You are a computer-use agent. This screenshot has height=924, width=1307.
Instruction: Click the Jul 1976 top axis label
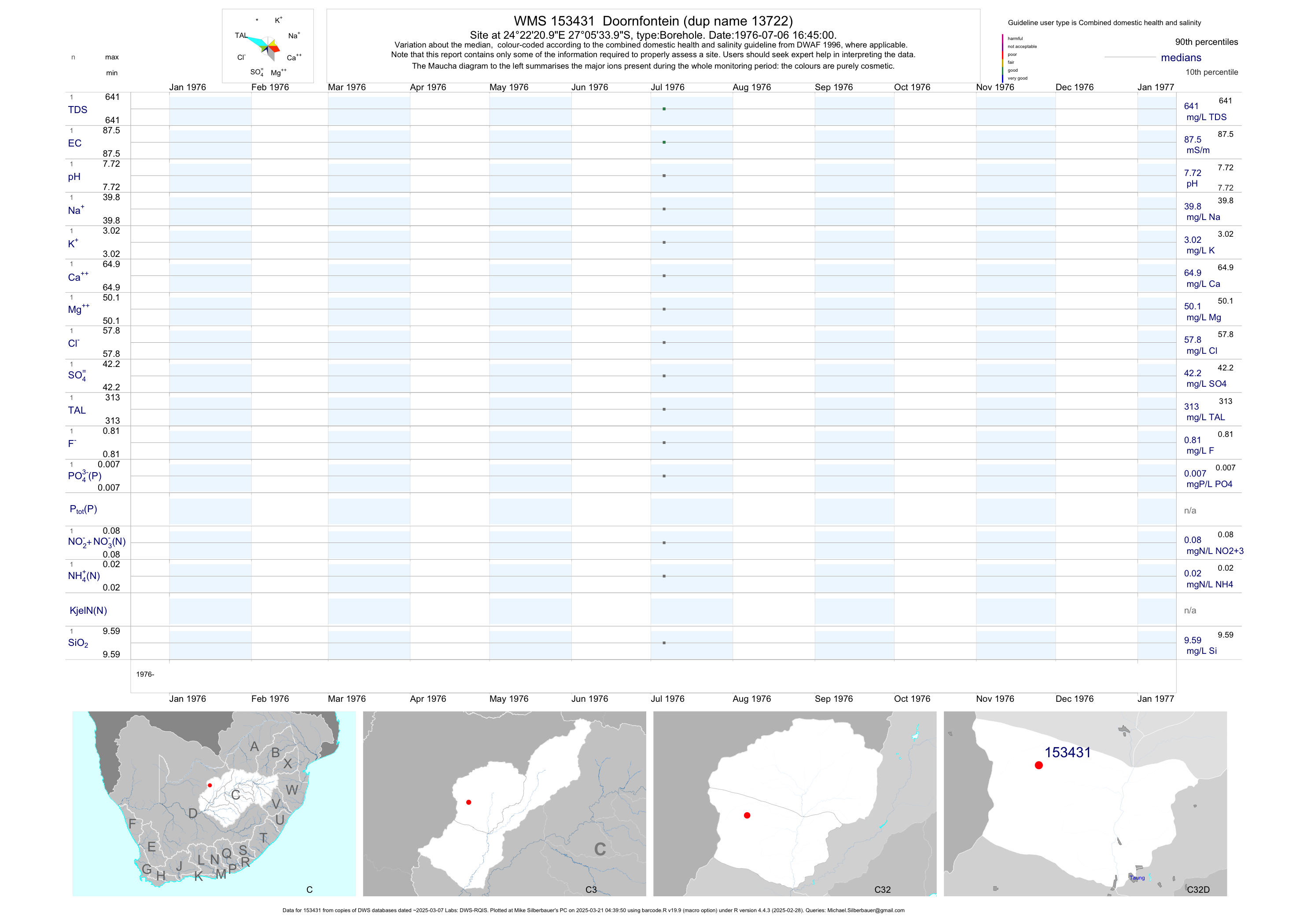(x=667, y=87)
